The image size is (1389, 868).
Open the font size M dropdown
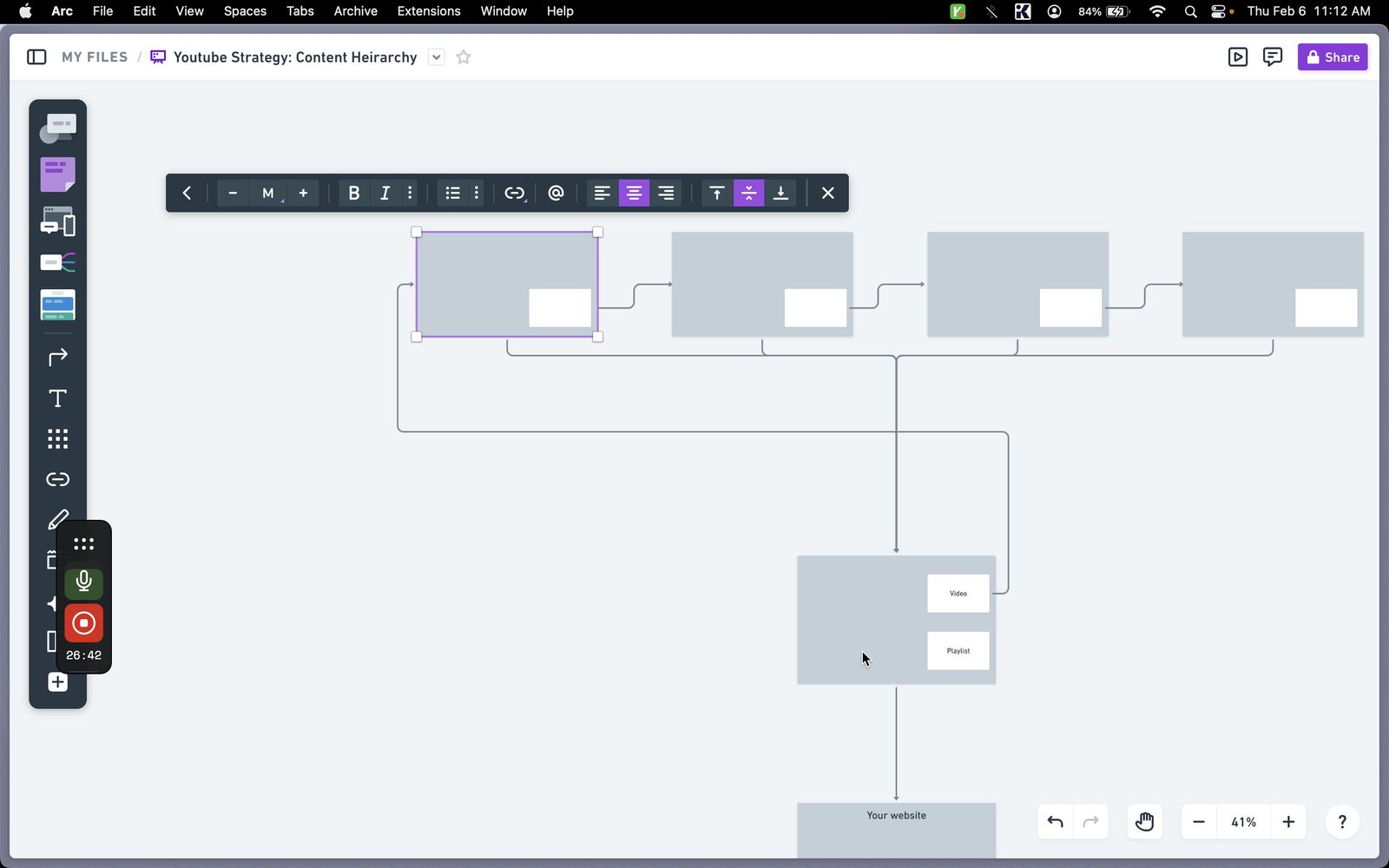pos(268,193)
